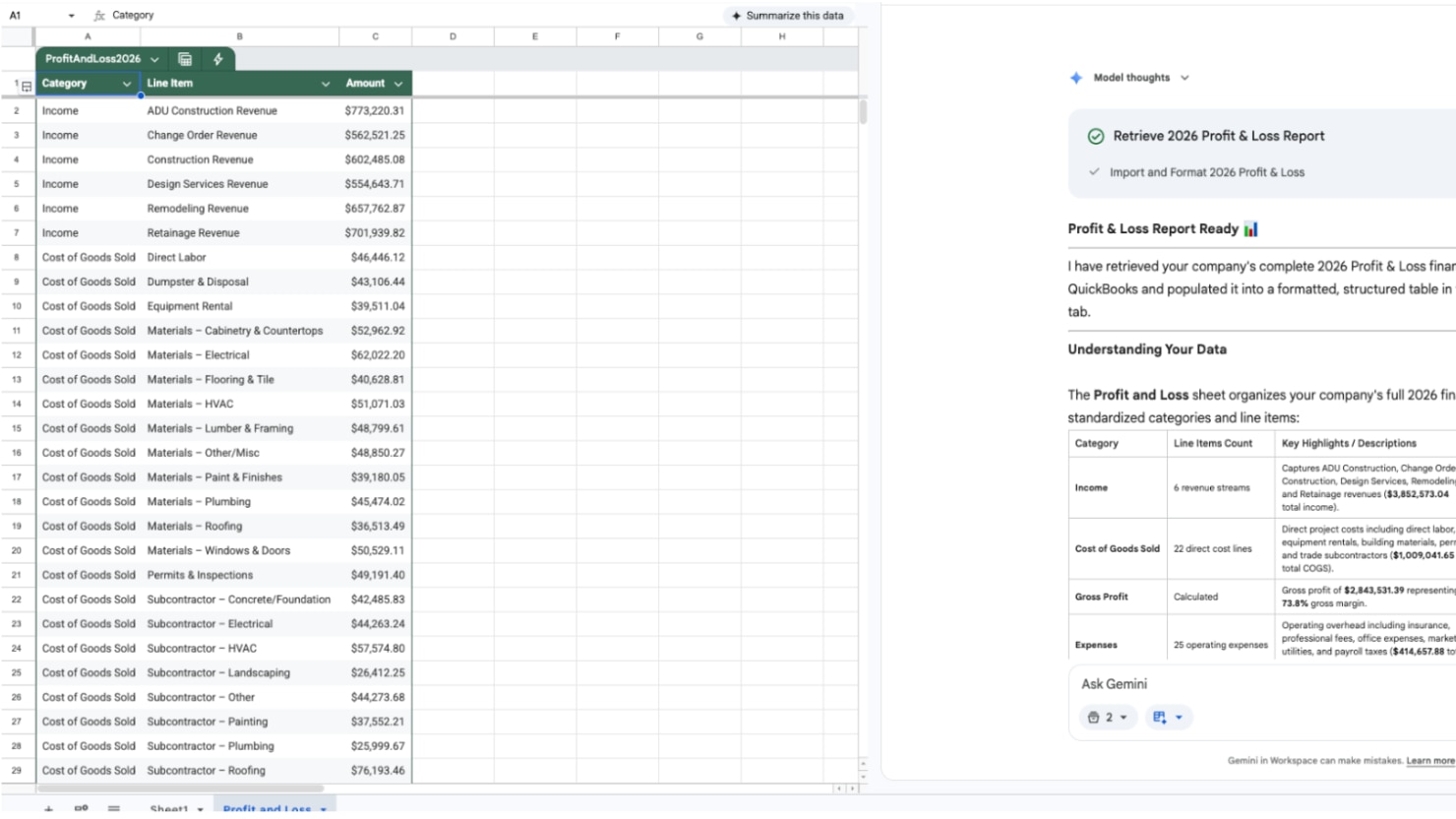This screenshot has width=1456, height=819.
Task: Select row 15 header
Action: pyautogui.click(x=17, y=429)
